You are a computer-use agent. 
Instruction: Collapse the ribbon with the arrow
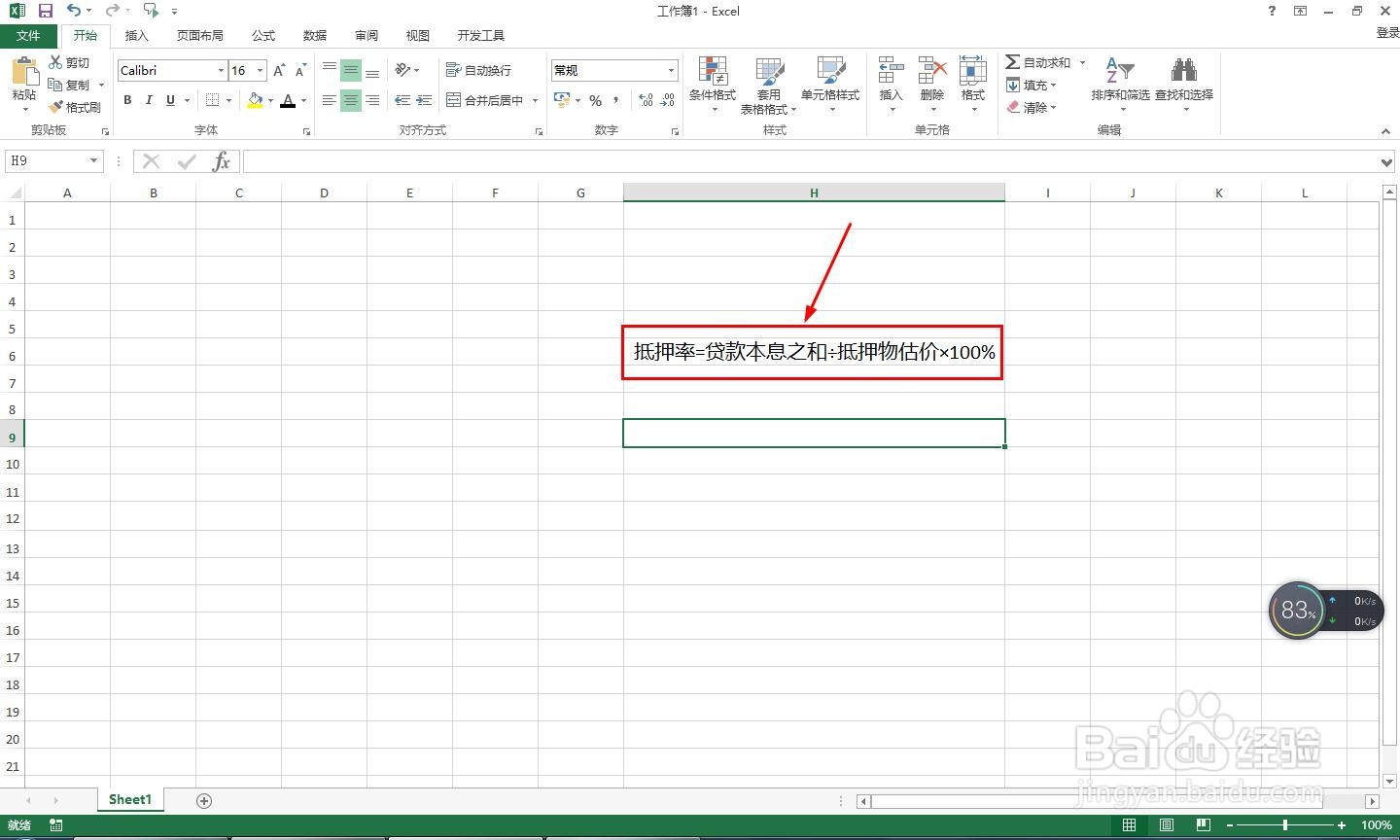pos(1385,130)
